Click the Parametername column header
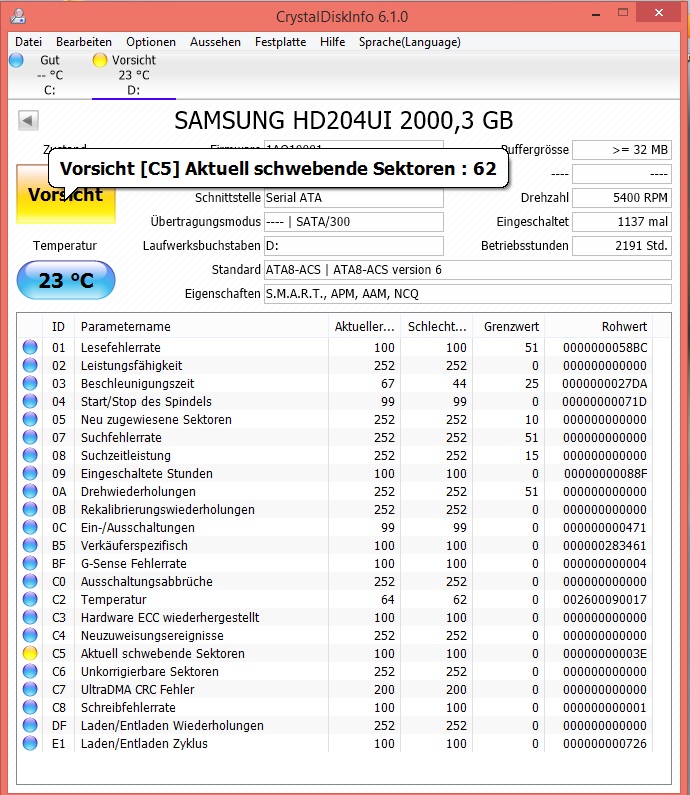Image resolution: width=690 pixels, height=795 pixels. click(x=201, y=327)
